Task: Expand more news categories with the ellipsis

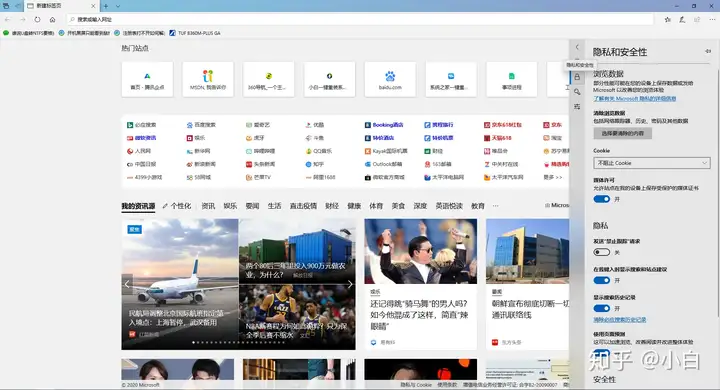Action: click(495, 206)
